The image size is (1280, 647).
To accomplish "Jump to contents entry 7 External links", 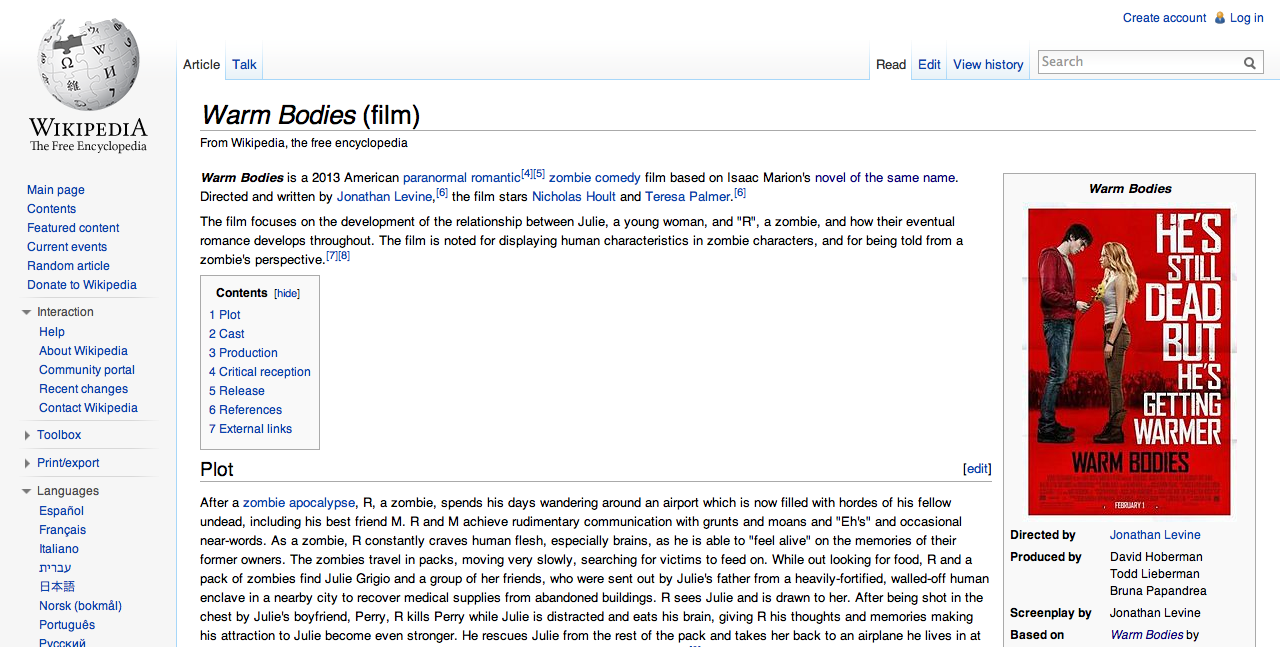I will coord(250,429).
